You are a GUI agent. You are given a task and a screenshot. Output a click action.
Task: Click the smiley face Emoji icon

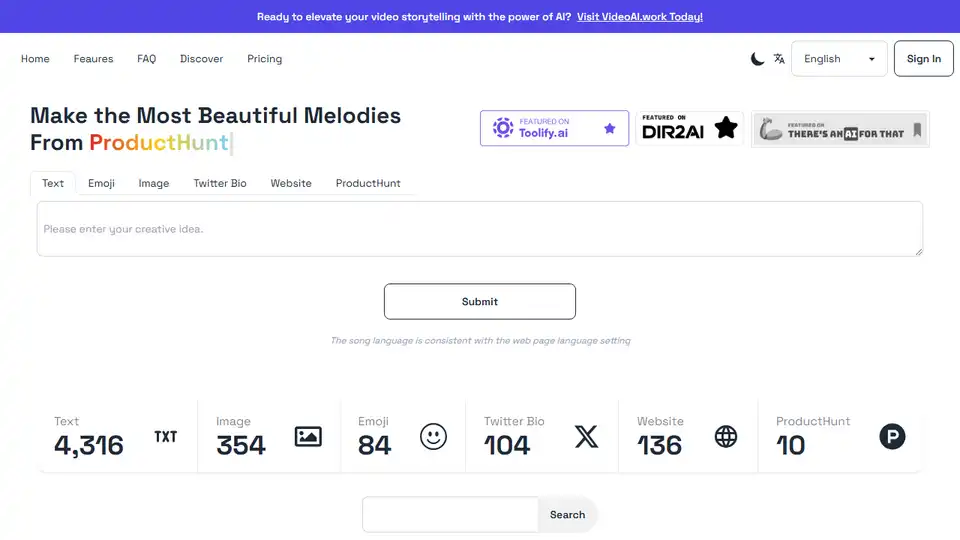(433, 437)
